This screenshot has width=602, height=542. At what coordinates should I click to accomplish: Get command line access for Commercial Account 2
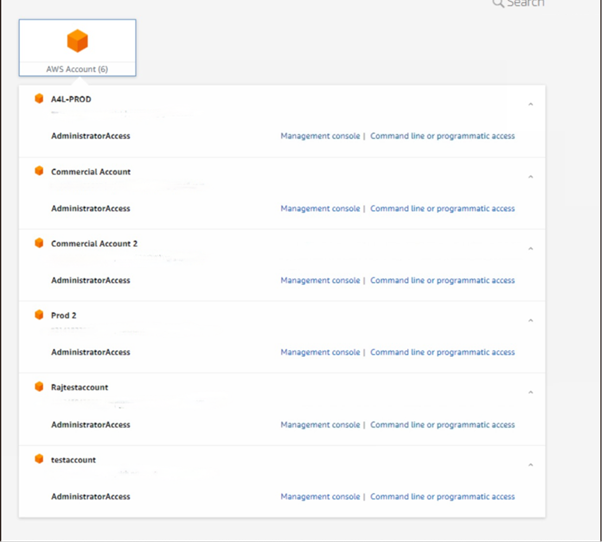tap(442, 280)
